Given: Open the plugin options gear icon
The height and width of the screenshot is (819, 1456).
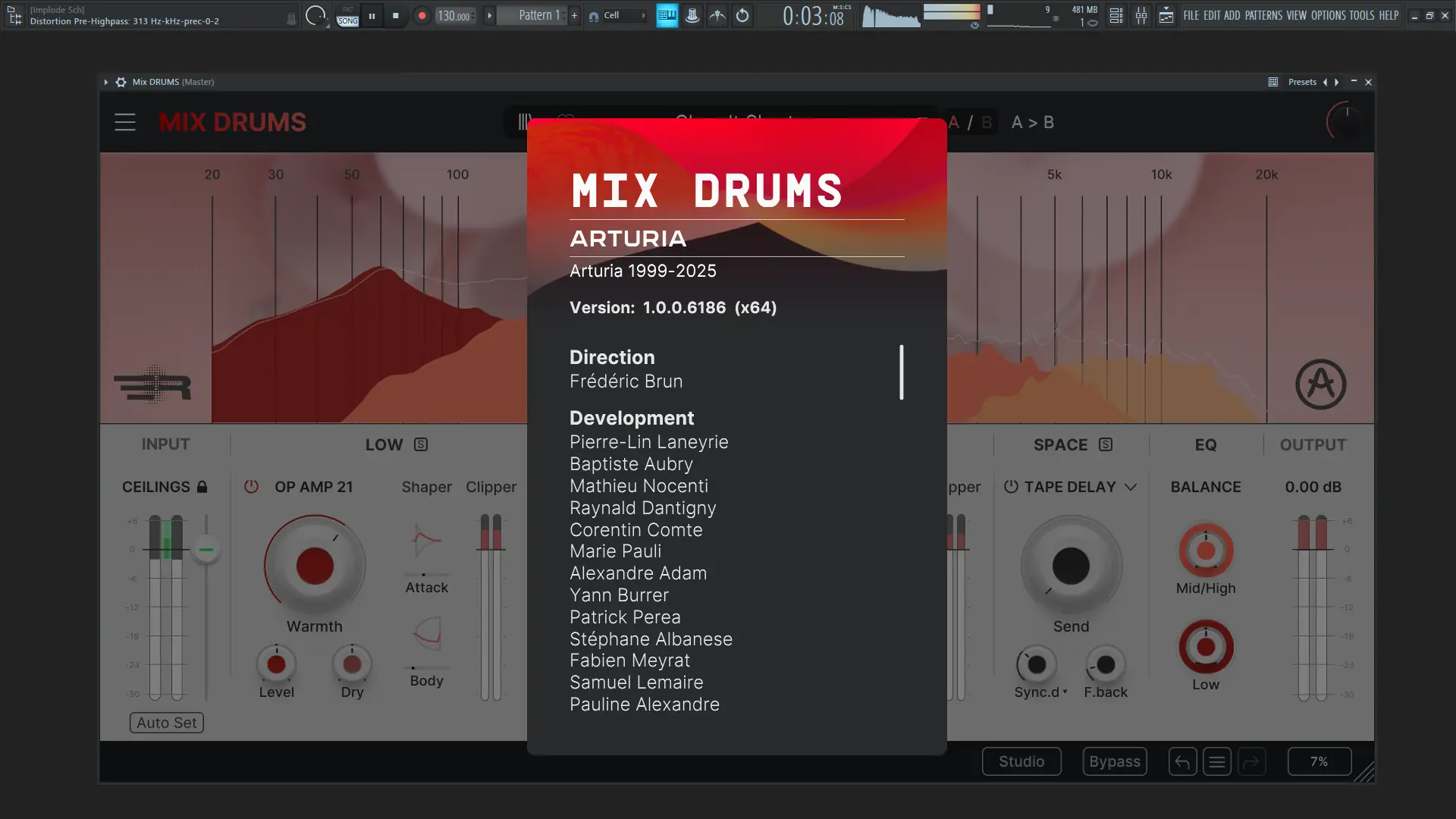Looking at the screenshot, I should tap(121, 82).
